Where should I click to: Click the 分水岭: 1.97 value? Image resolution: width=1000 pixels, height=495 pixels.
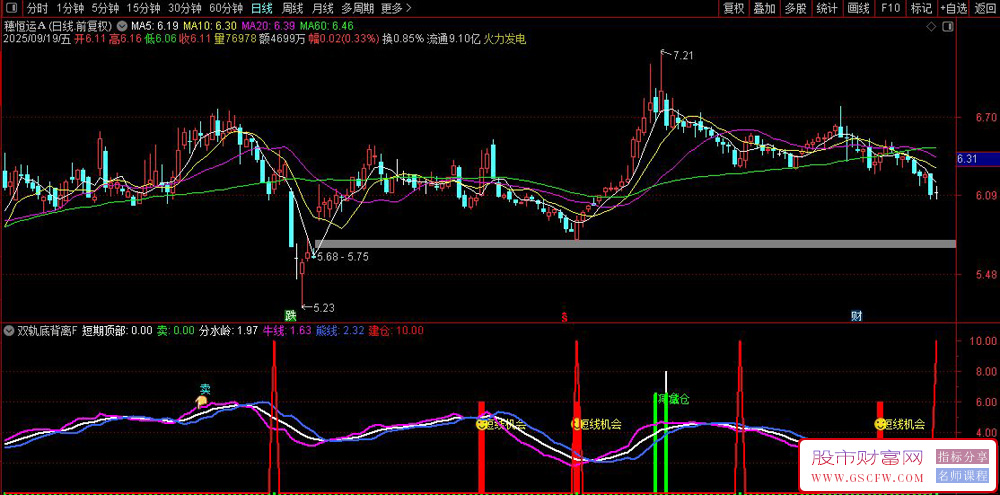(x=228, y=330)
